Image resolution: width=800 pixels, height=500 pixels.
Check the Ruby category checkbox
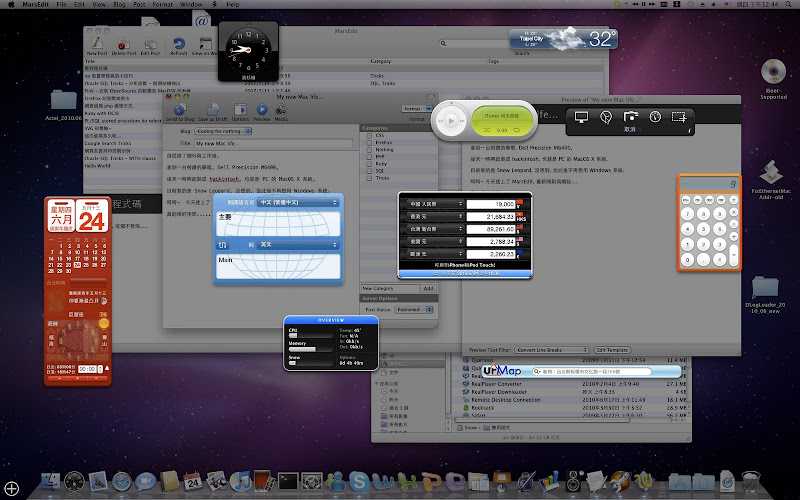pyautogui.click(x=369, y=164)
